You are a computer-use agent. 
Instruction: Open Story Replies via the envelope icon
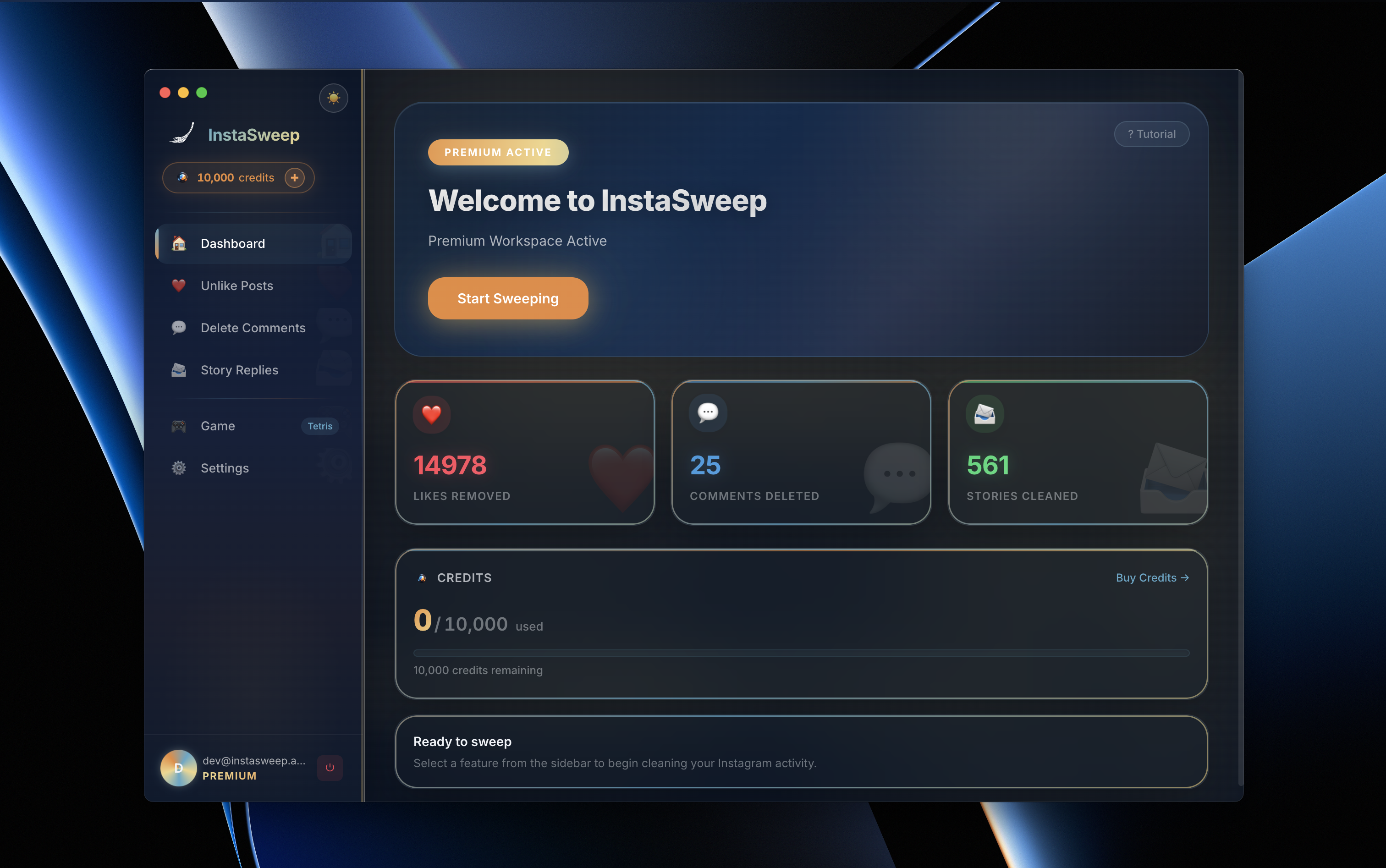(x=179, y=370)
